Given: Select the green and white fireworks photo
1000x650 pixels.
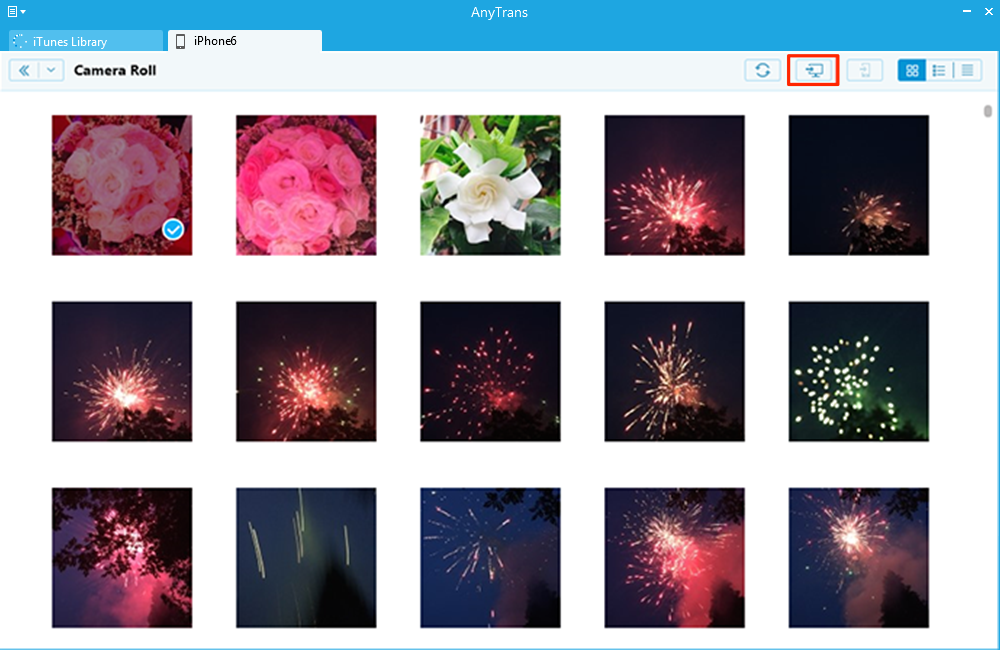Looking at the screenshot, I should (858, 371).
